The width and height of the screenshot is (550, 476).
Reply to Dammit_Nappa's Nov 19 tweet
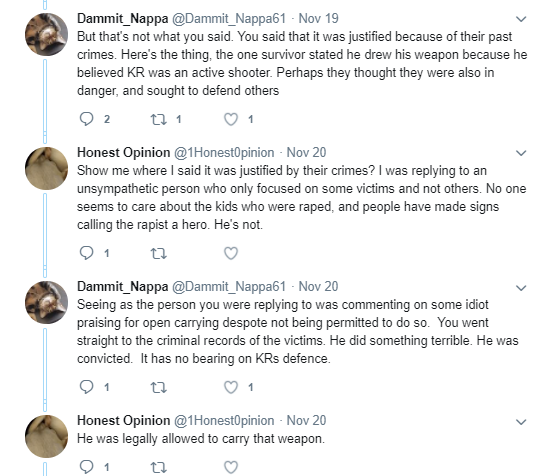click(x=86, y=119)
